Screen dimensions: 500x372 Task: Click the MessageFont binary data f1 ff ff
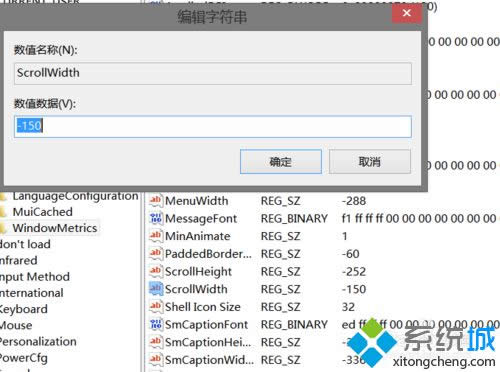pos(420,219)
